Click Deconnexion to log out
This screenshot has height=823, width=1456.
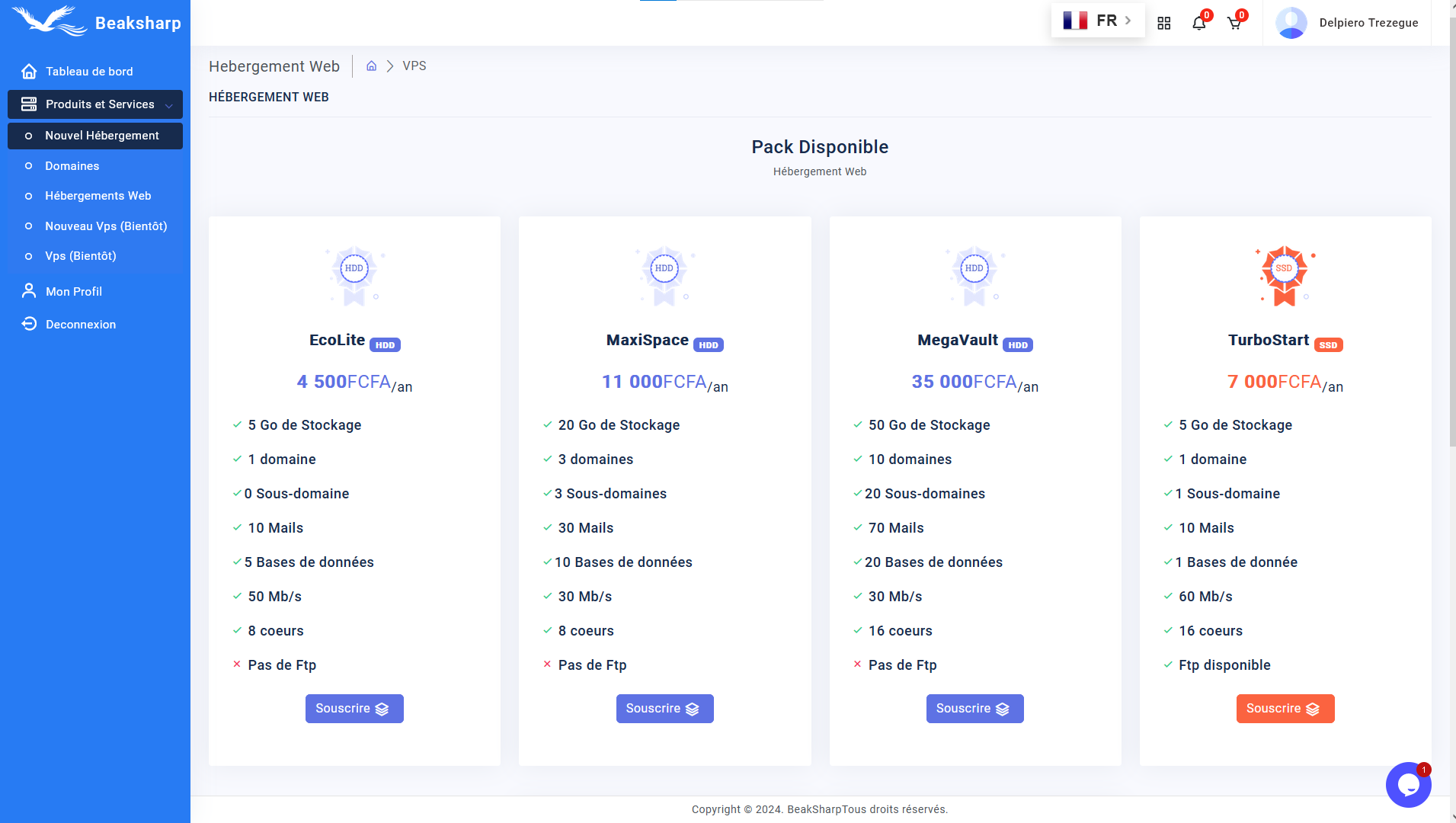click(80, 325)
